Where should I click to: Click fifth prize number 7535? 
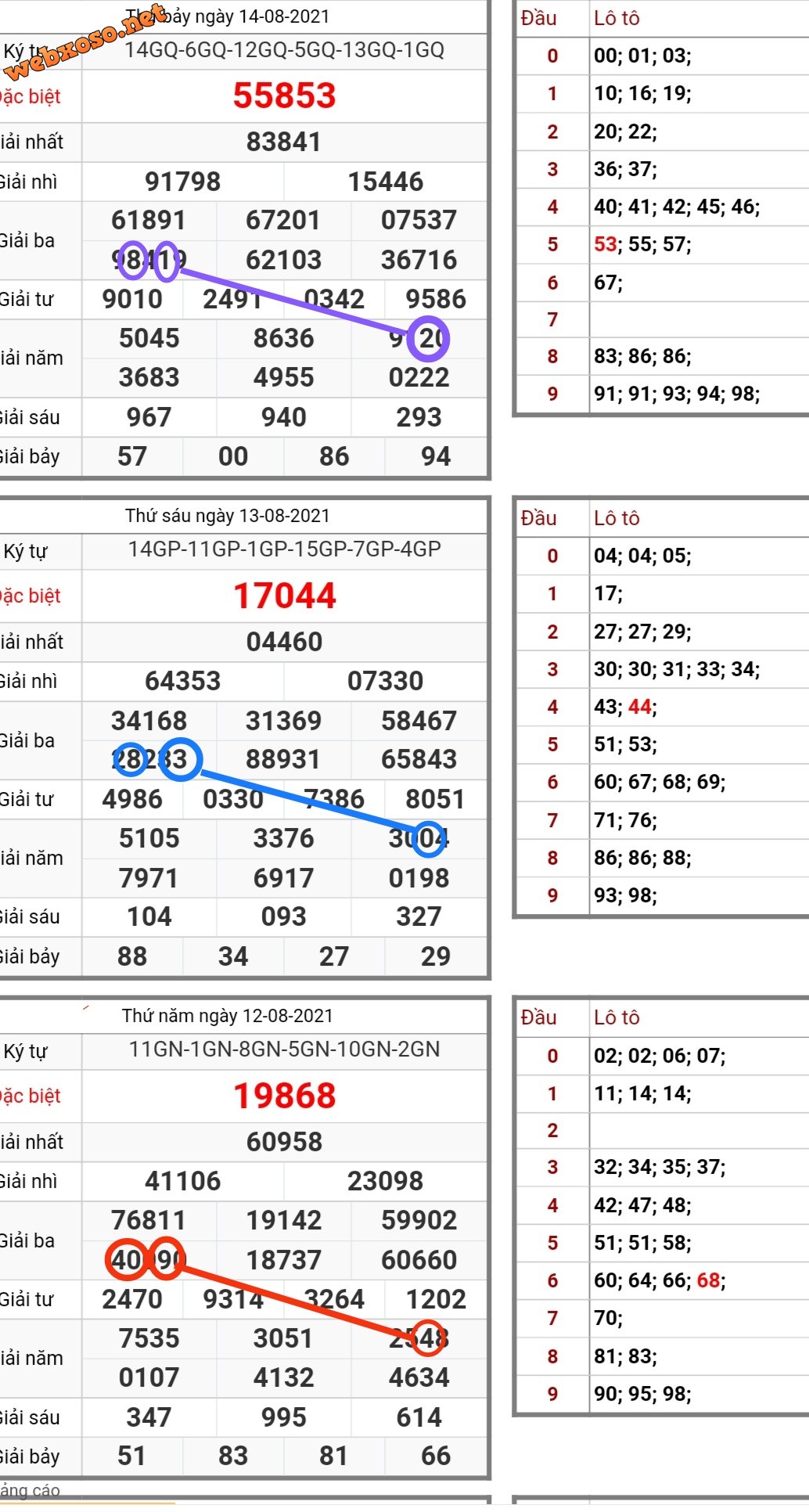(x=149, y=1337)
